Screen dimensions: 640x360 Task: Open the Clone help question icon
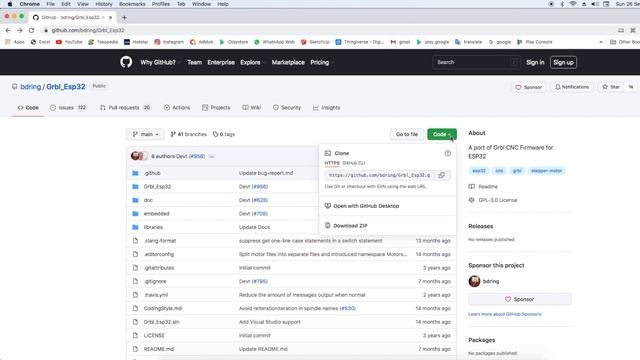tap(448, 153)
